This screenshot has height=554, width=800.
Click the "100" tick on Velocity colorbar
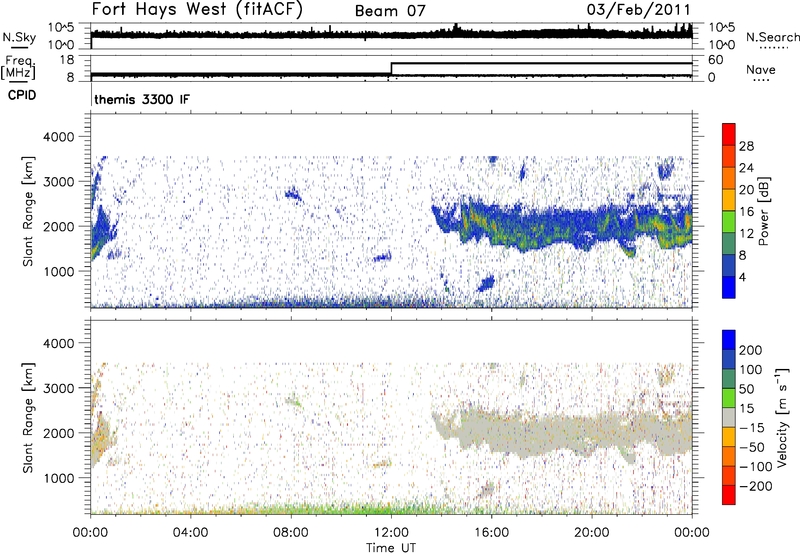pyautogui.click(x=751, y=370)
